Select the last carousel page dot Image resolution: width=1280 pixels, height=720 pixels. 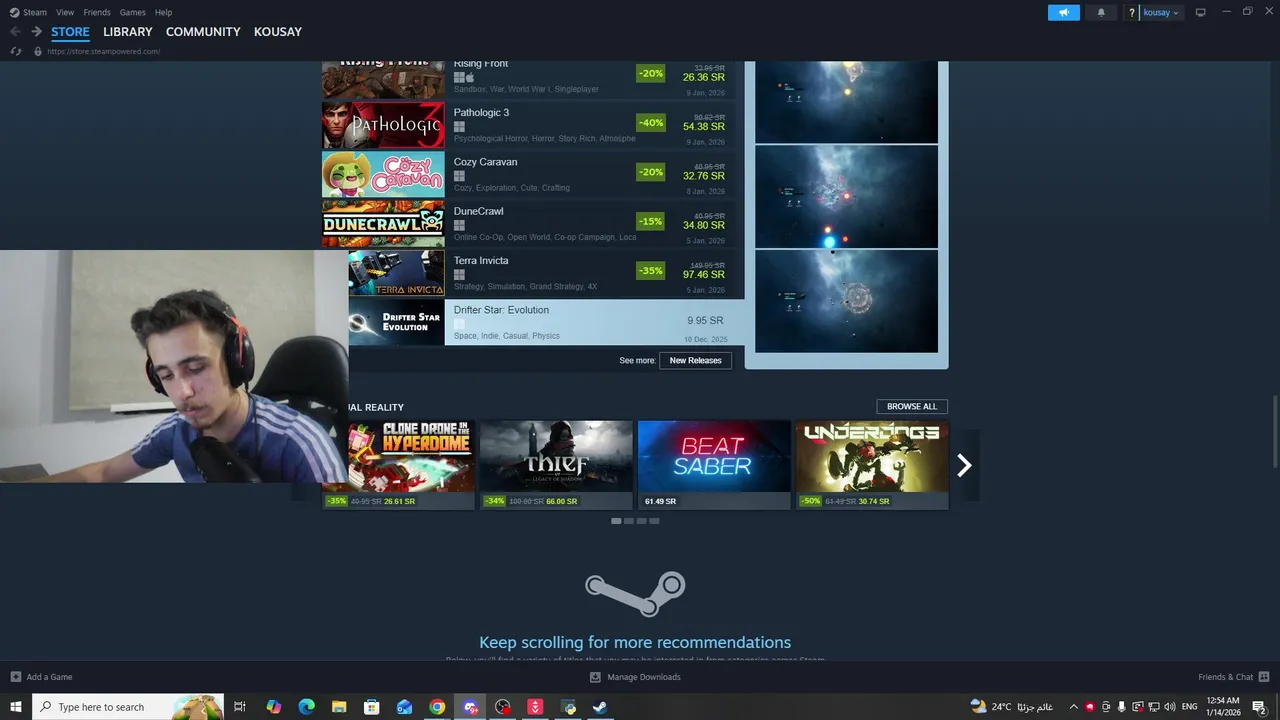coord(654,521)
